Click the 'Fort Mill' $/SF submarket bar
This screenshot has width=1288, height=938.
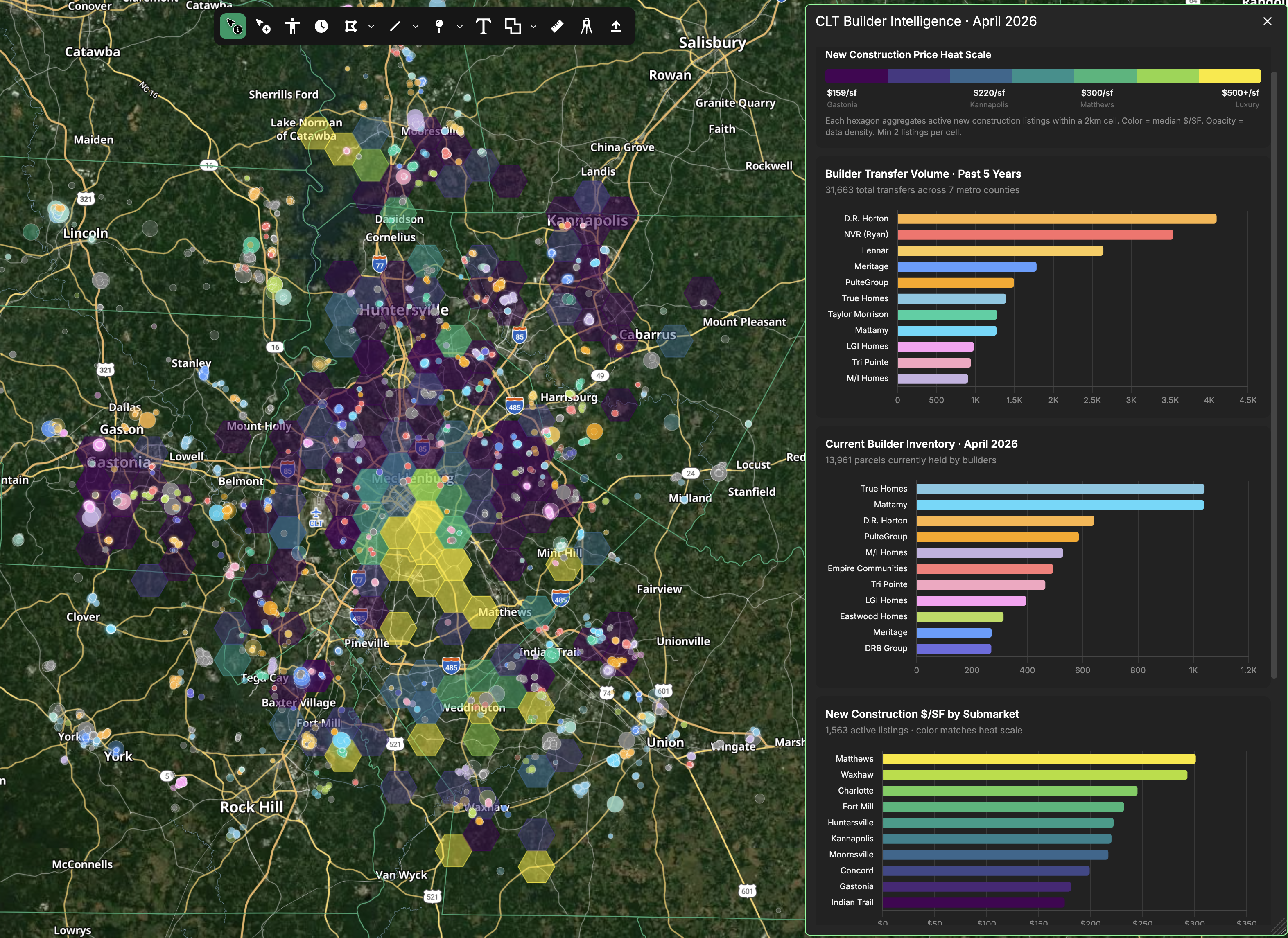(x=1003, y=807)
